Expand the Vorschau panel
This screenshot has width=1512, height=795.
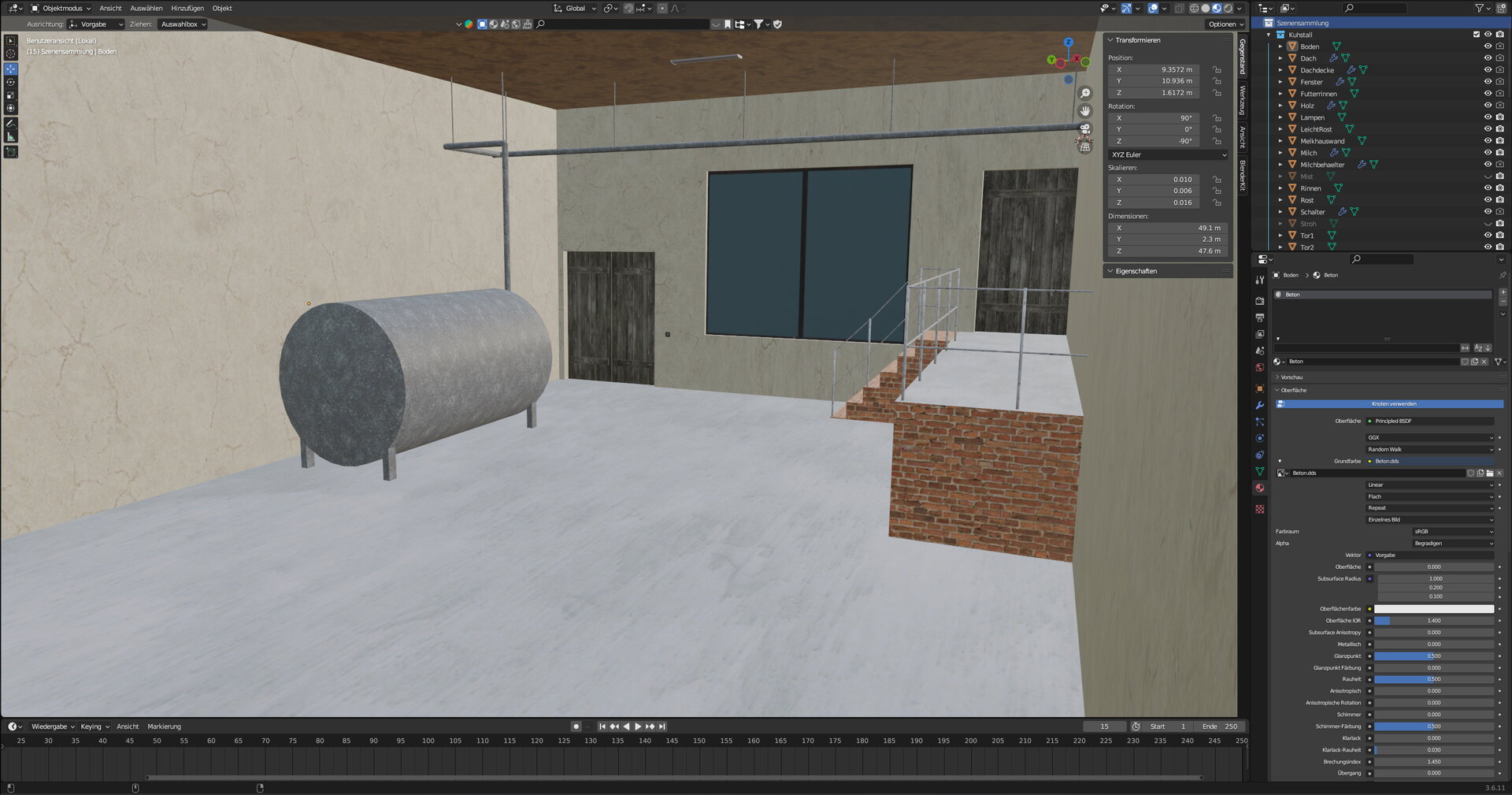point(1291,377)
